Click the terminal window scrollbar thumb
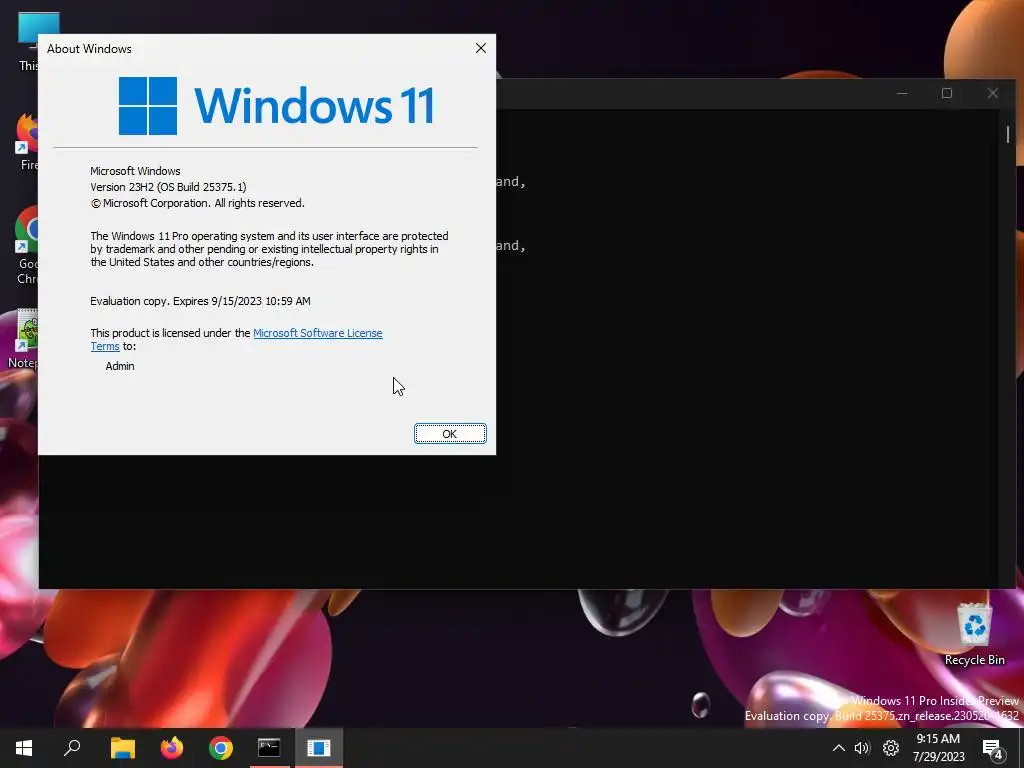Screen dimensions: 1024x768 point(1008,134)
